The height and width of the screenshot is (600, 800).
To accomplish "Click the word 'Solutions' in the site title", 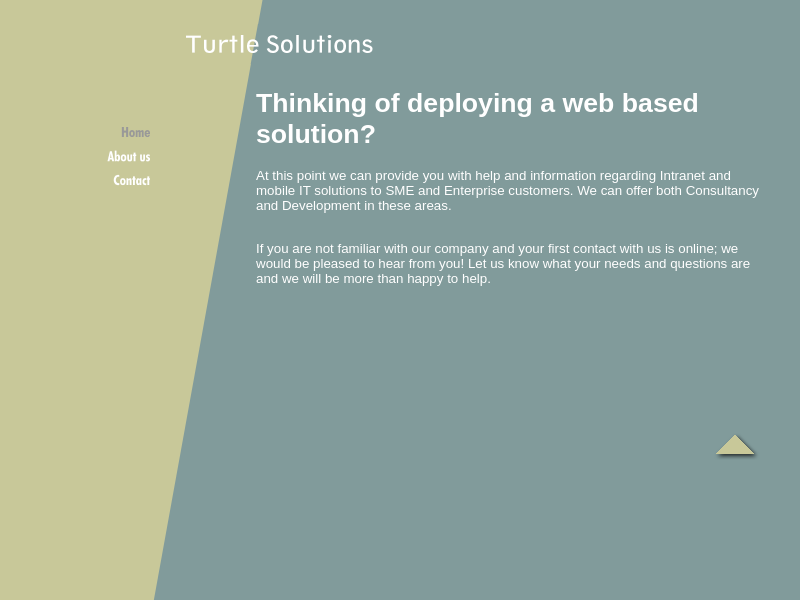I will [x=319, y=45].
